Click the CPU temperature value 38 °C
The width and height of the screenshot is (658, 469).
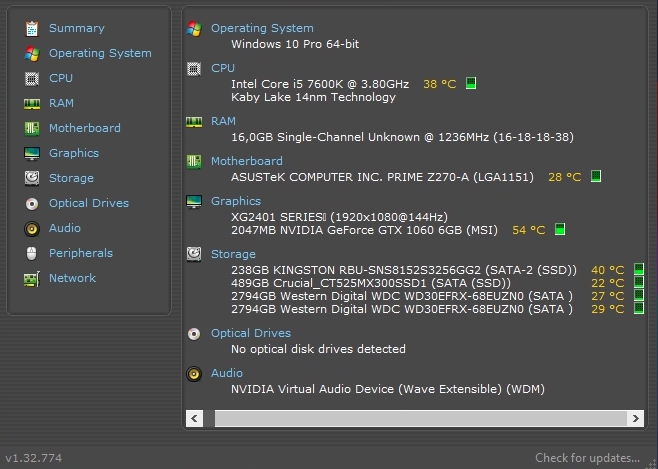click(x=440, y=84)
